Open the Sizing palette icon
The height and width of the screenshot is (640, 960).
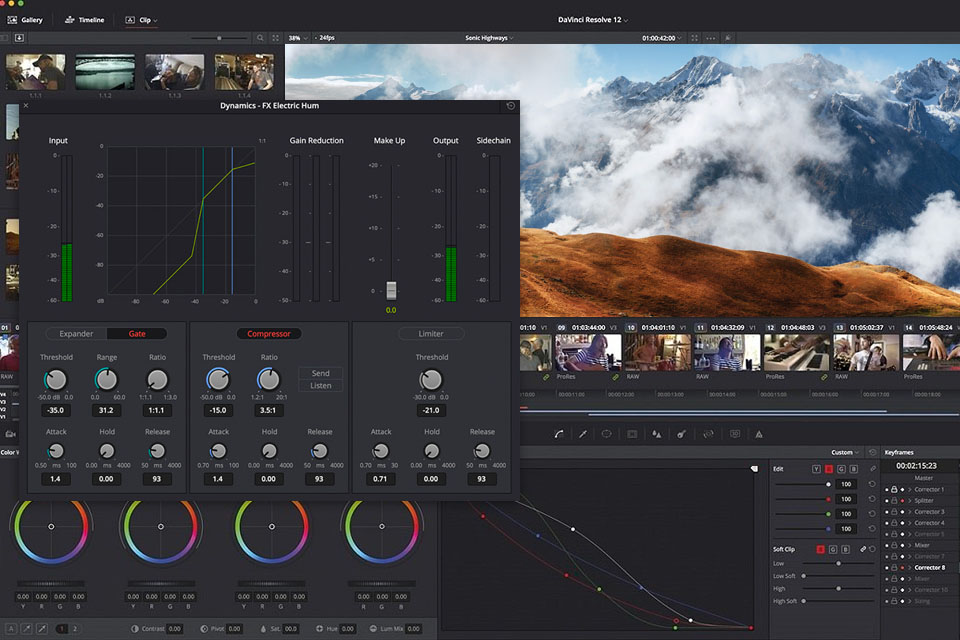click(708, 434)
